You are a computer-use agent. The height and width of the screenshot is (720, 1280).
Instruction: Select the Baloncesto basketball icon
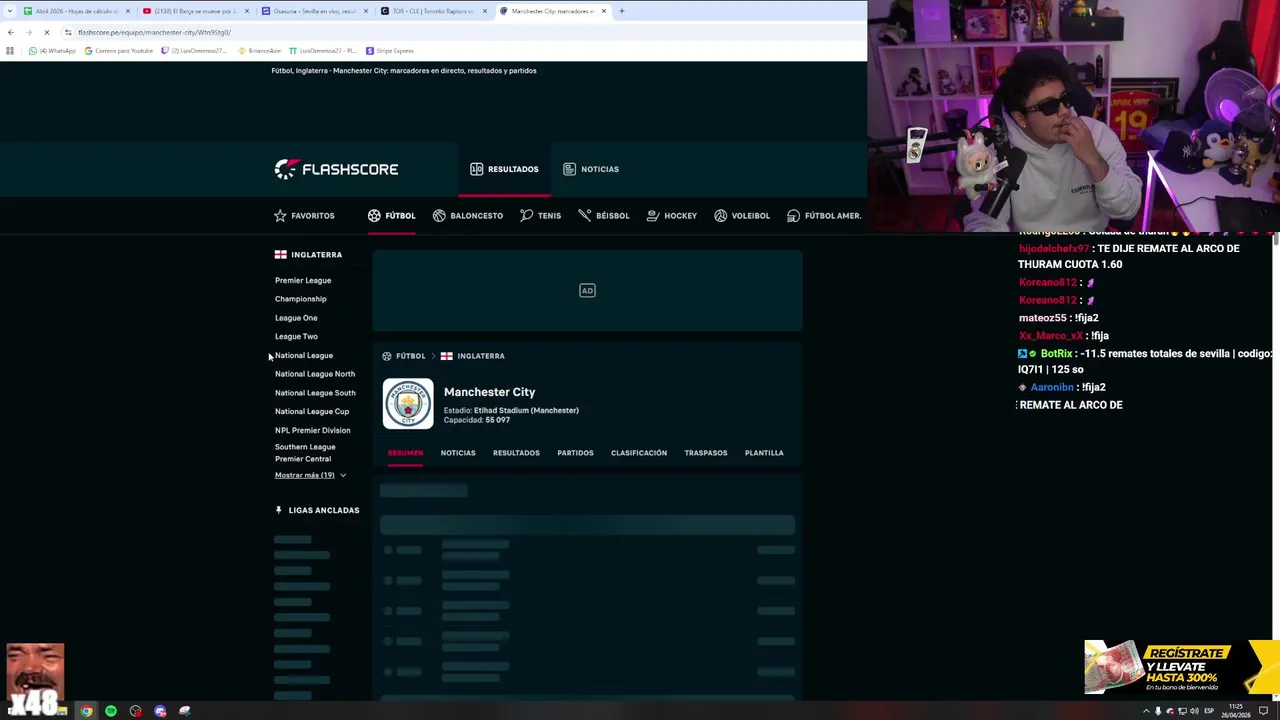pyautogui.click(x=439, y=215)
